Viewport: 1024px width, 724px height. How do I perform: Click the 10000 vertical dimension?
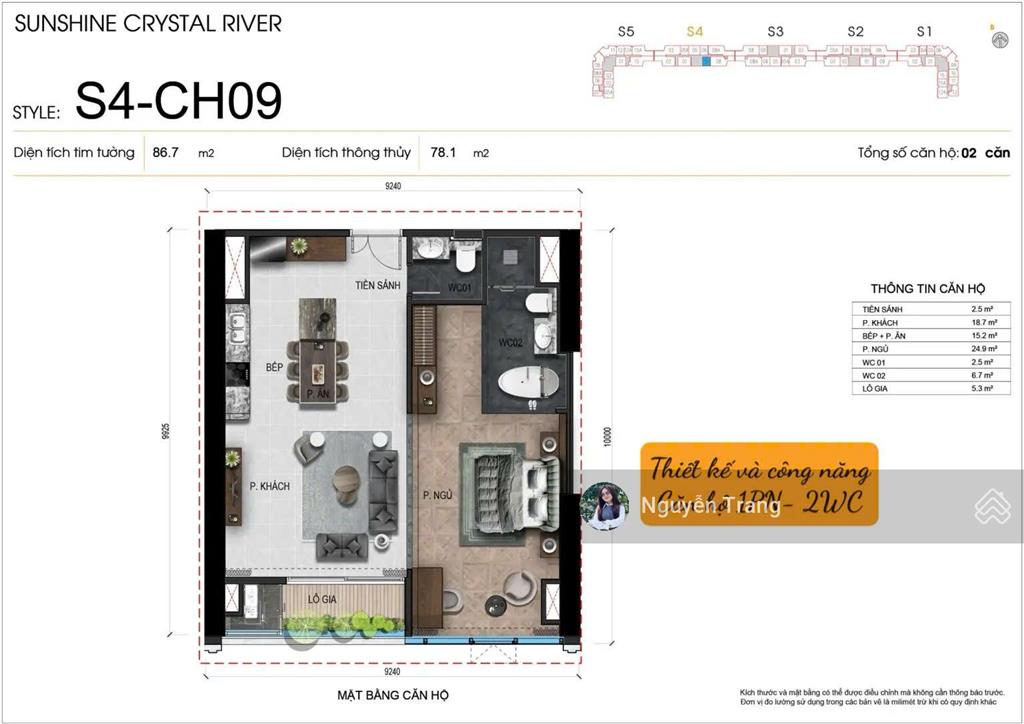[607, 436]
